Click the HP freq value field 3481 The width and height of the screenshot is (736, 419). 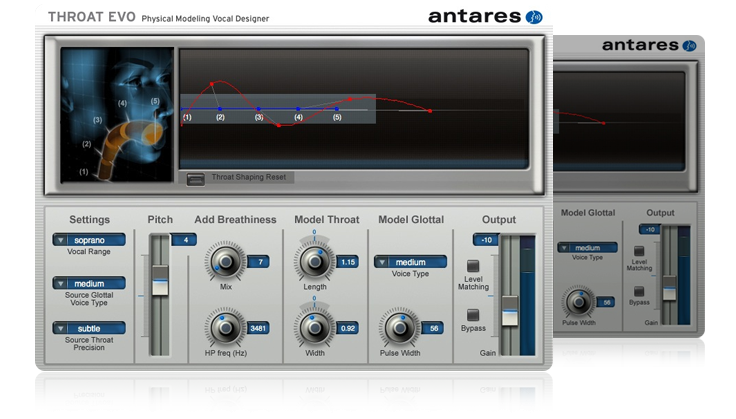click(259, 328)
